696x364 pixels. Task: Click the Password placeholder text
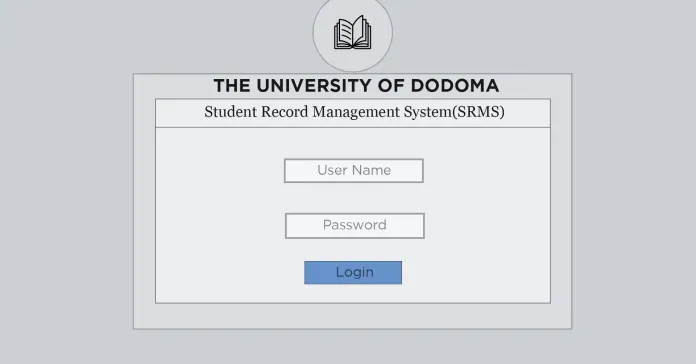(x=355, y=225)
